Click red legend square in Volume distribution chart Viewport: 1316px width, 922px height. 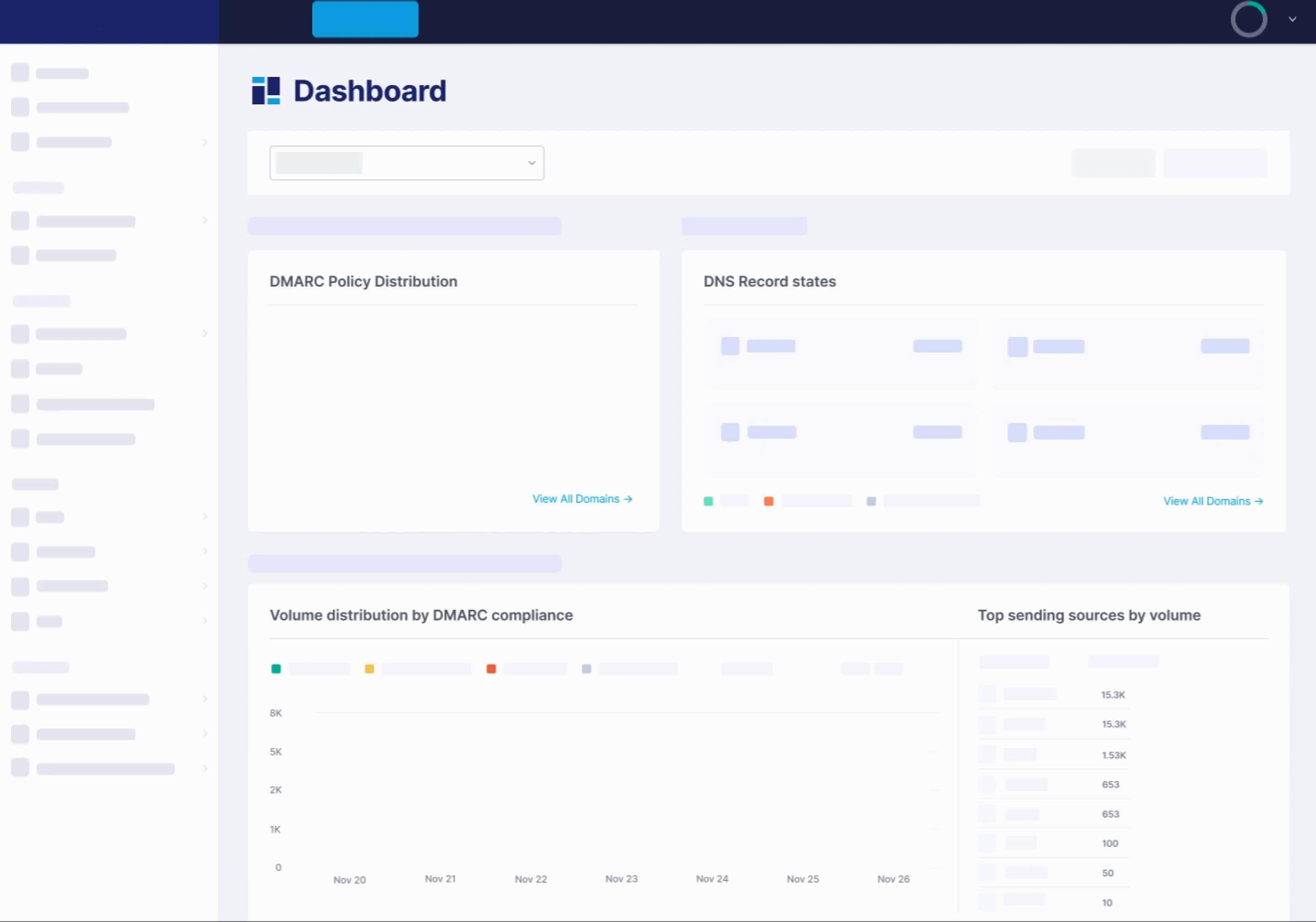point(491,669)
